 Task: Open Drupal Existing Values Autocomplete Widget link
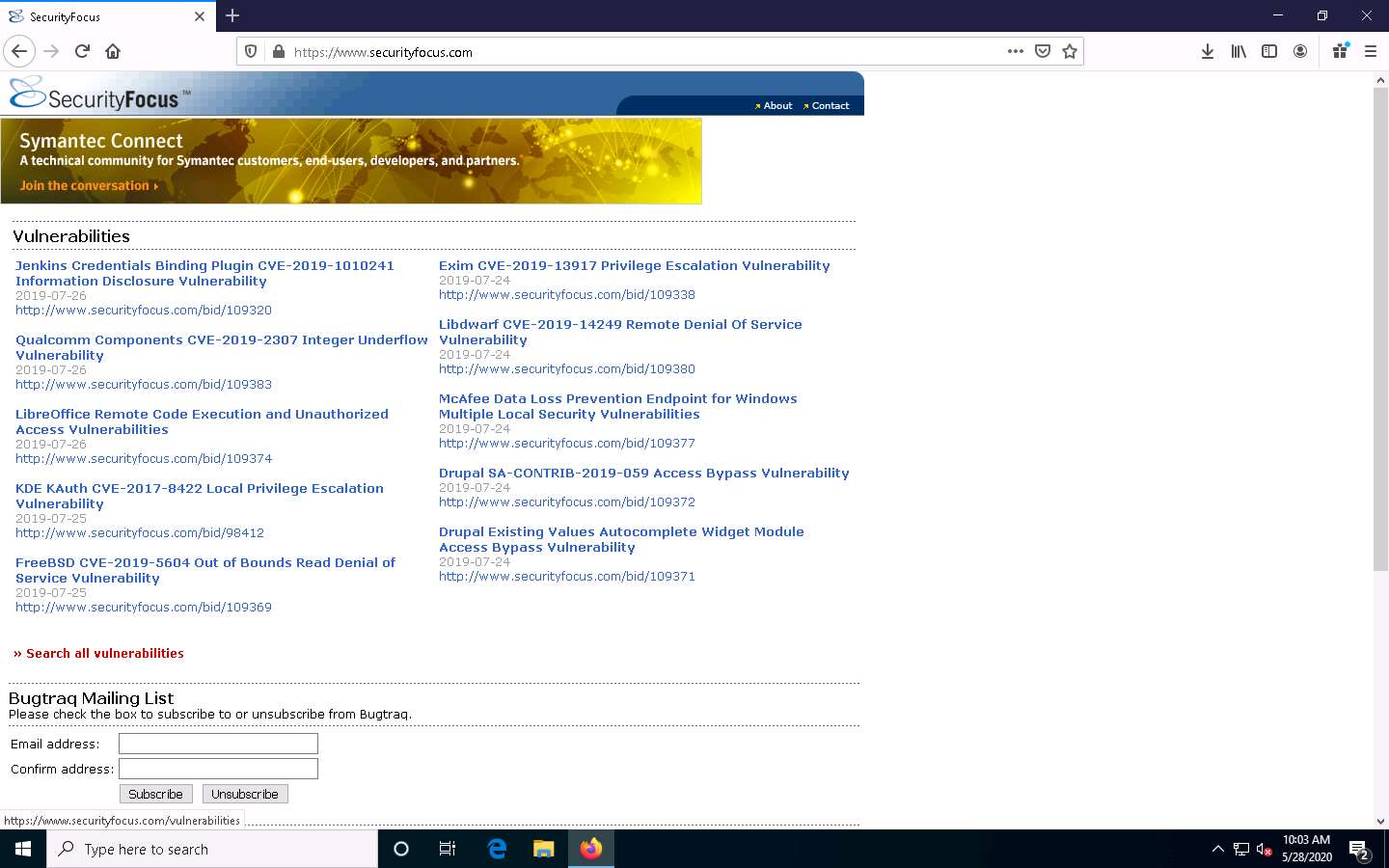pos(621,539)
